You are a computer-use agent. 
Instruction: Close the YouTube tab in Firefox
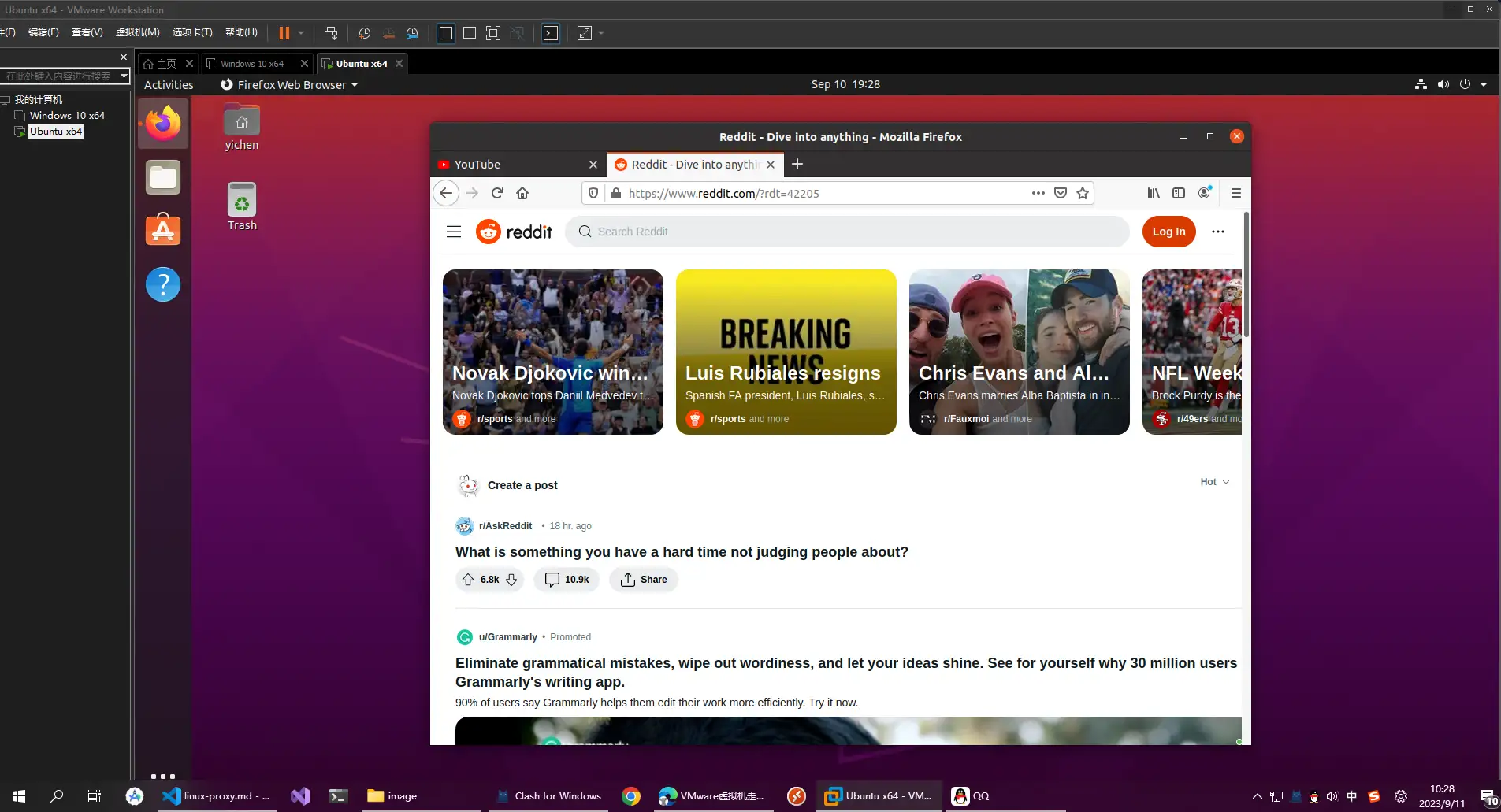coord(593,165)
